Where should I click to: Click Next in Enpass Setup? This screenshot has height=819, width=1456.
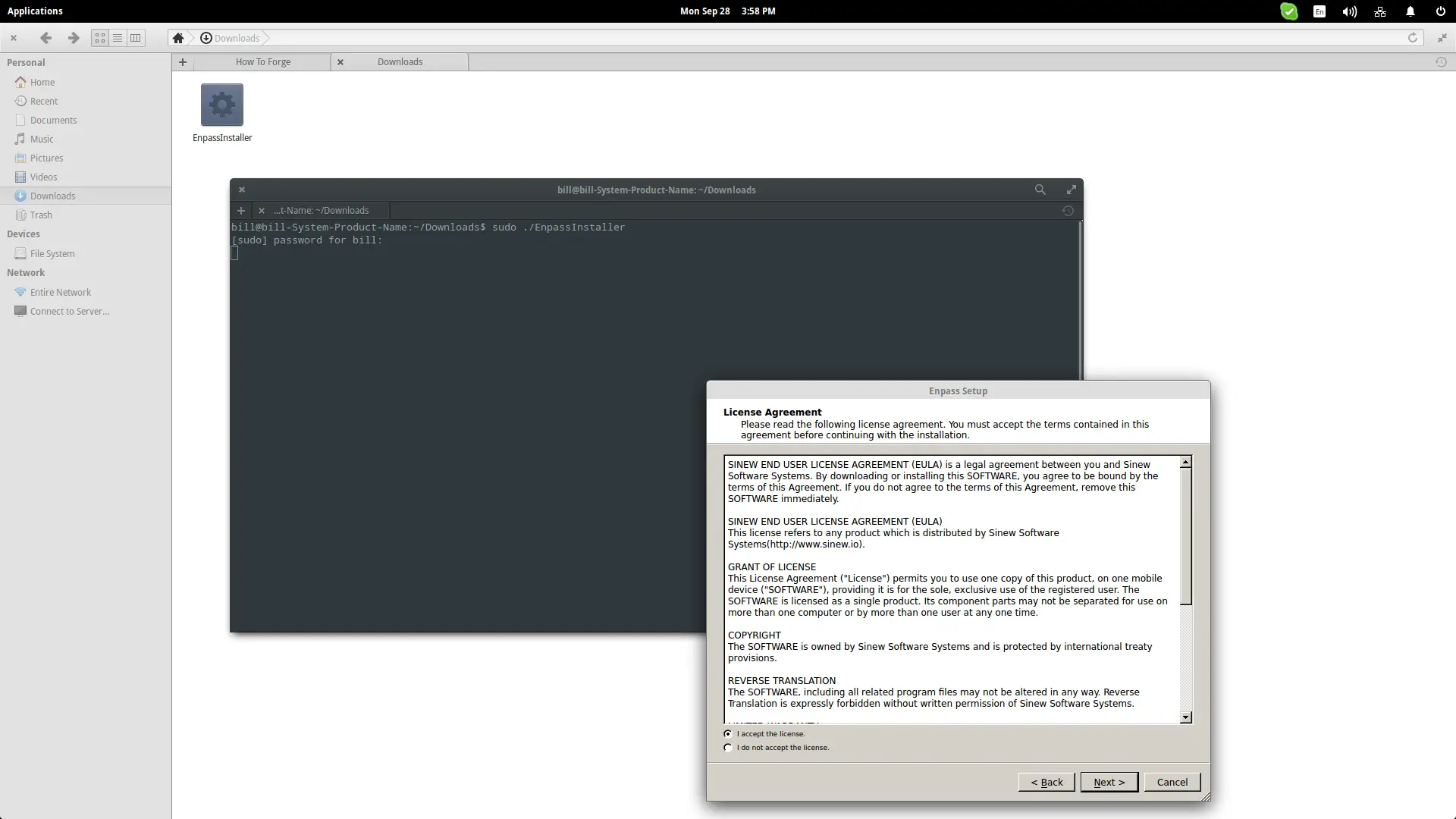1109,782
